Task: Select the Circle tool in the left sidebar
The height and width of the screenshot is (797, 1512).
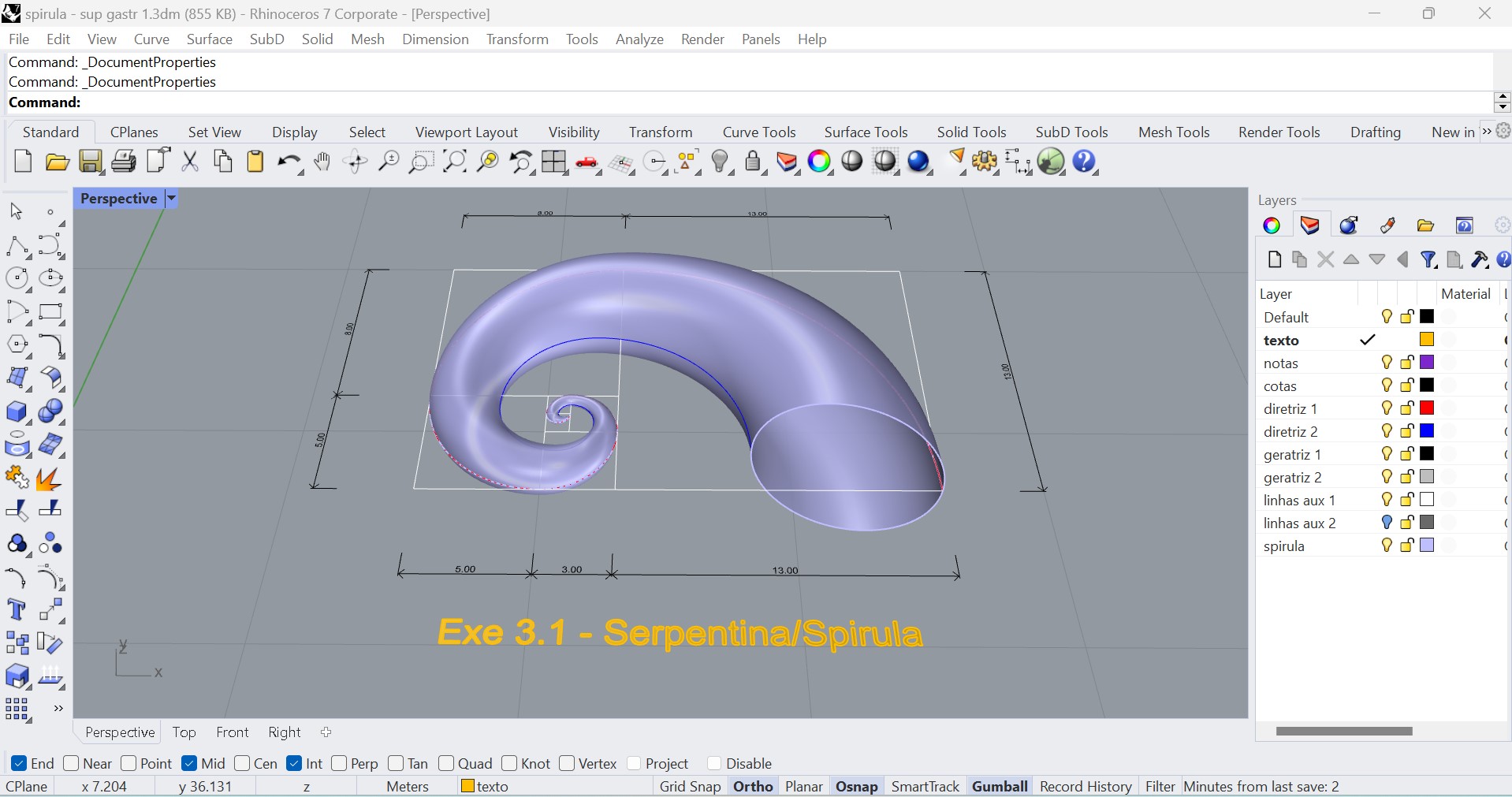Action: click(17, 278)
